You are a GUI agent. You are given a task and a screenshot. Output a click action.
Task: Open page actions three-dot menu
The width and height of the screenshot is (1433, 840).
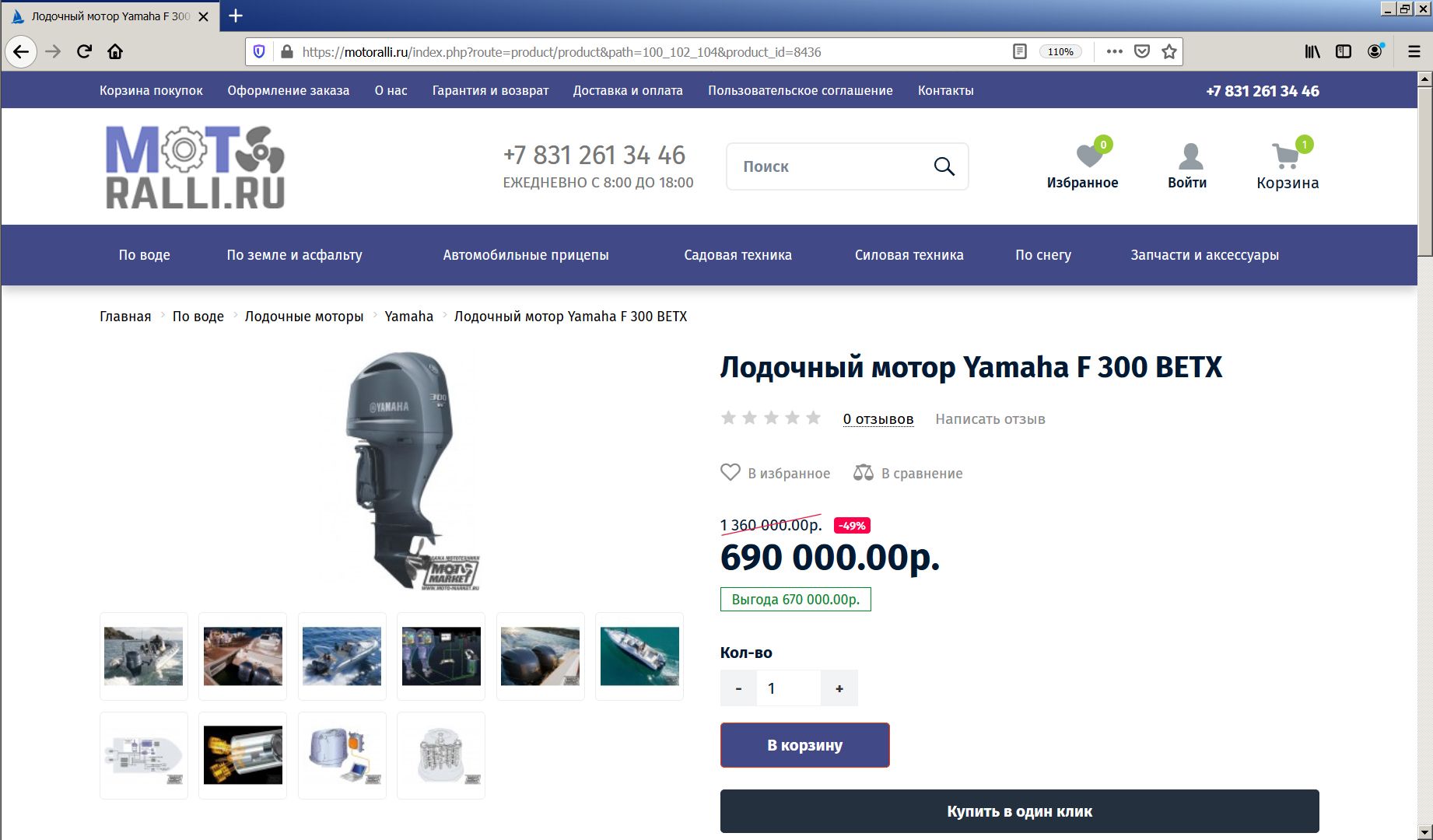click(1114, 52)
